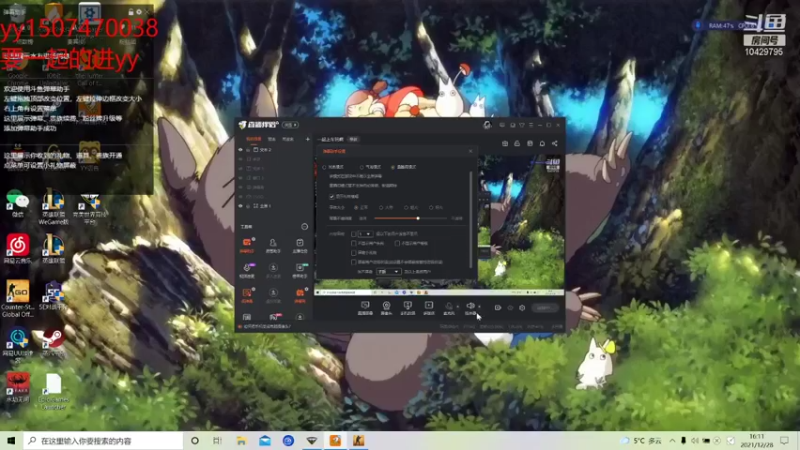The image size is (800, 450).
Task: Click the dialog's vertical scrollbar
Action: pos(470,219)
